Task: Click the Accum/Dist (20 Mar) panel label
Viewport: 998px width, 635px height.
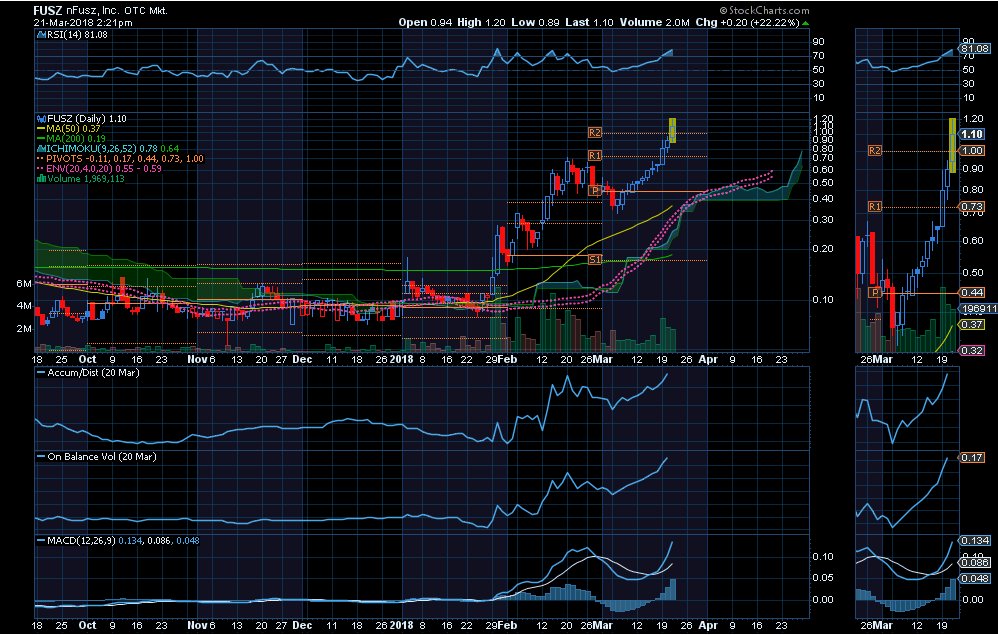Action: point(94,373)
